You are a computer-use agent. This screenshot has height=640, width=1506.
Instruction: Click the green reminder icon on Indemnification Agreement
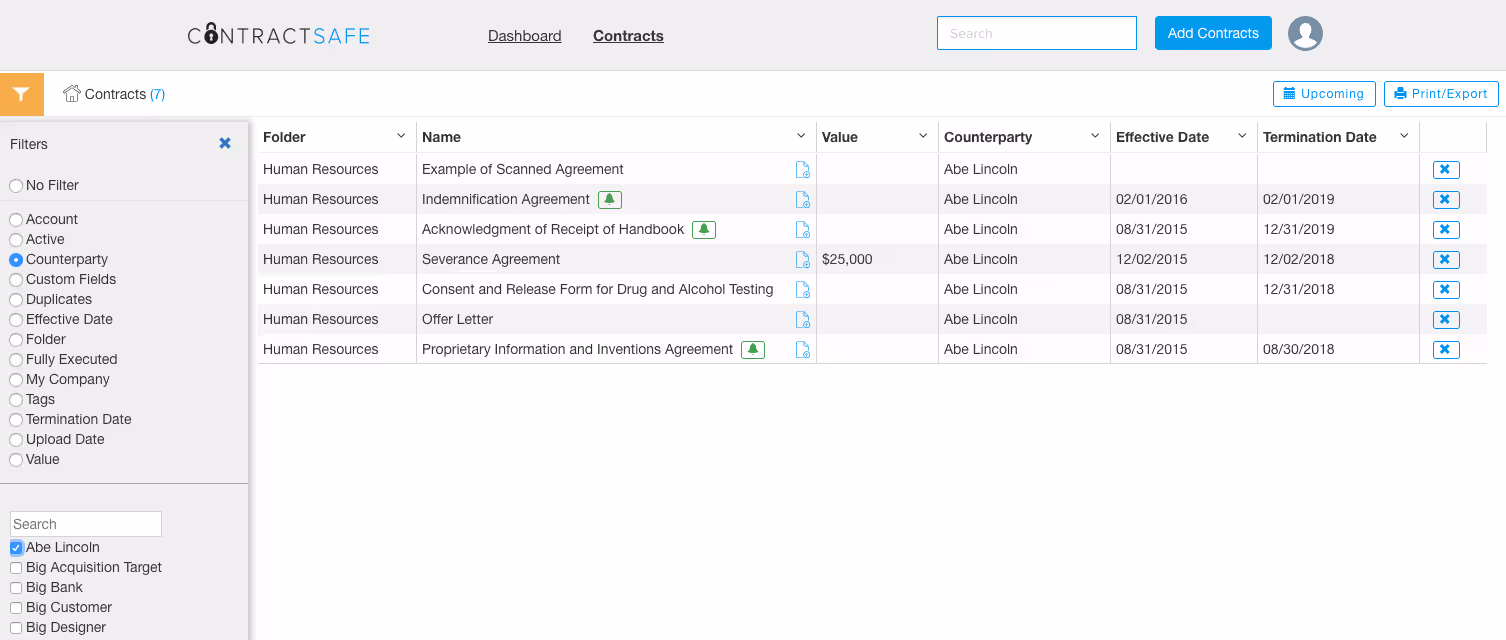(610, 199)
